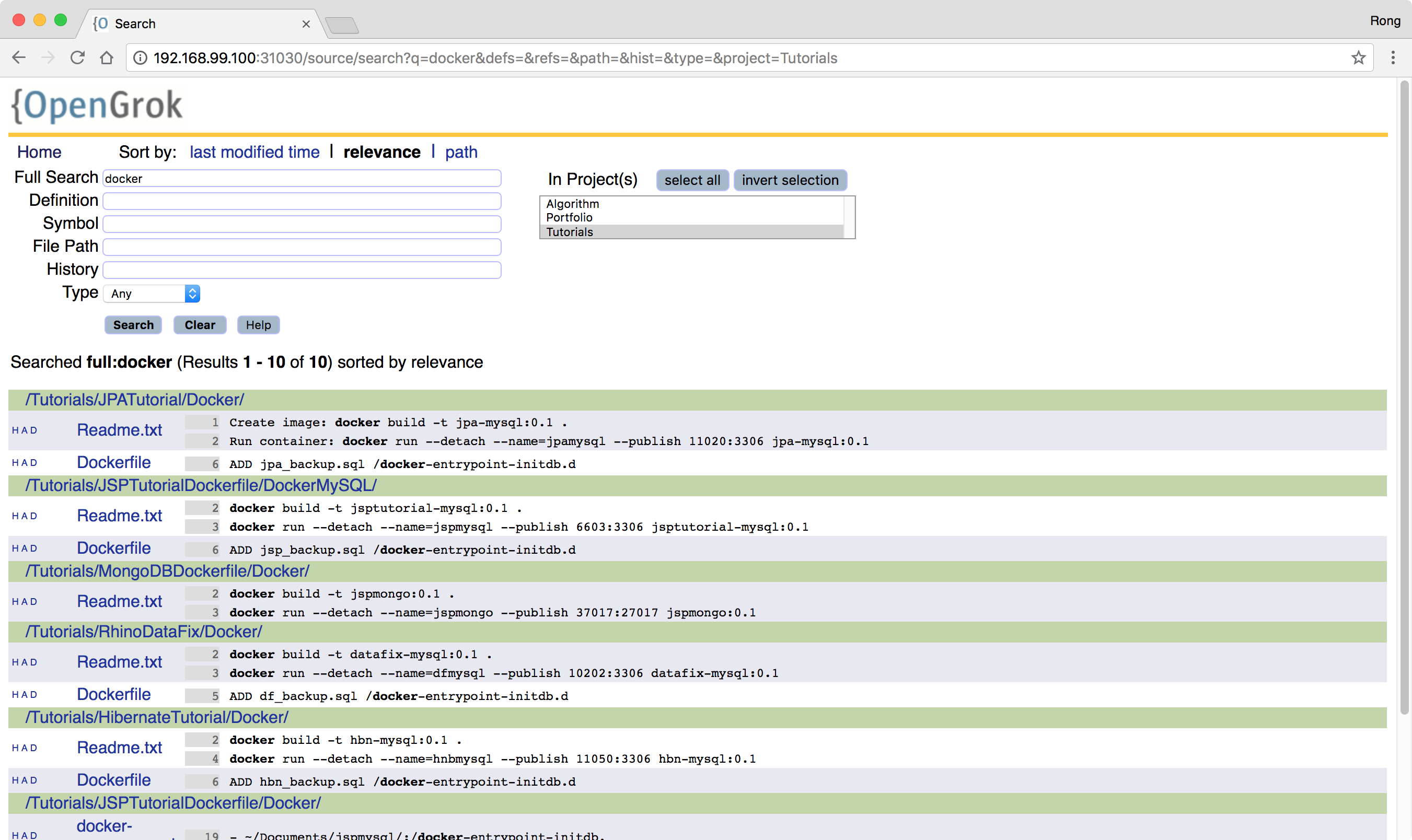1412x840 pixels.
Task: Open Chrome three-dot menu
Action: coord(1393,58)
